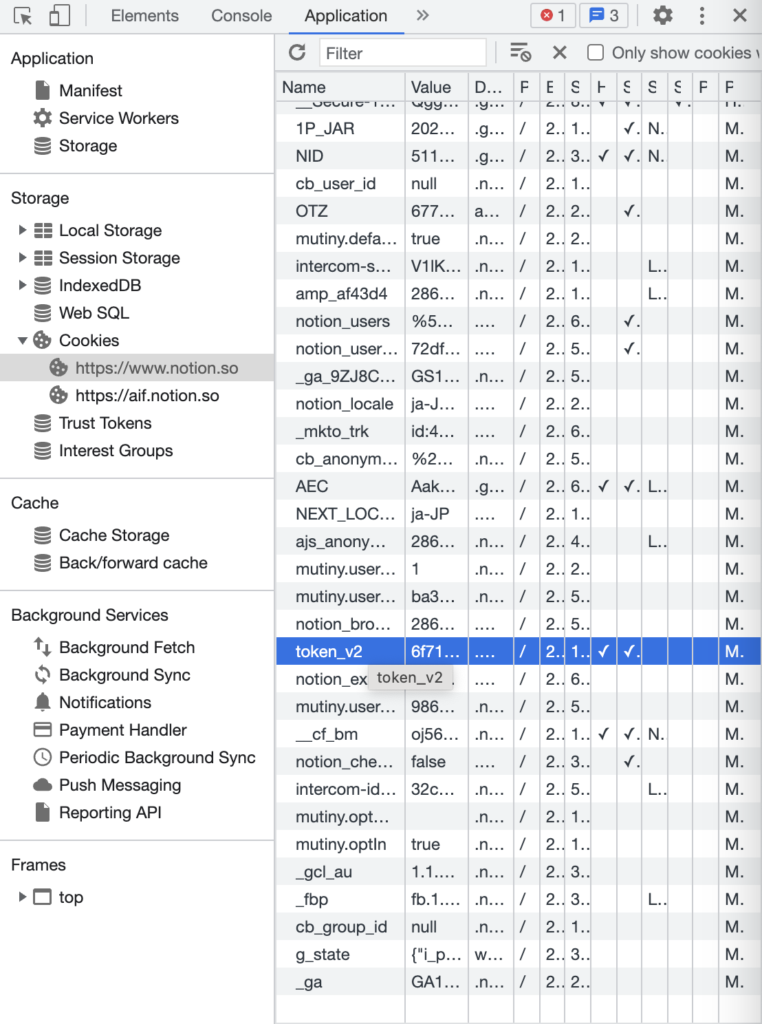Enable Only show cookies checkbox
This screenshot has height=1024, width=762.
click(595, 53)
